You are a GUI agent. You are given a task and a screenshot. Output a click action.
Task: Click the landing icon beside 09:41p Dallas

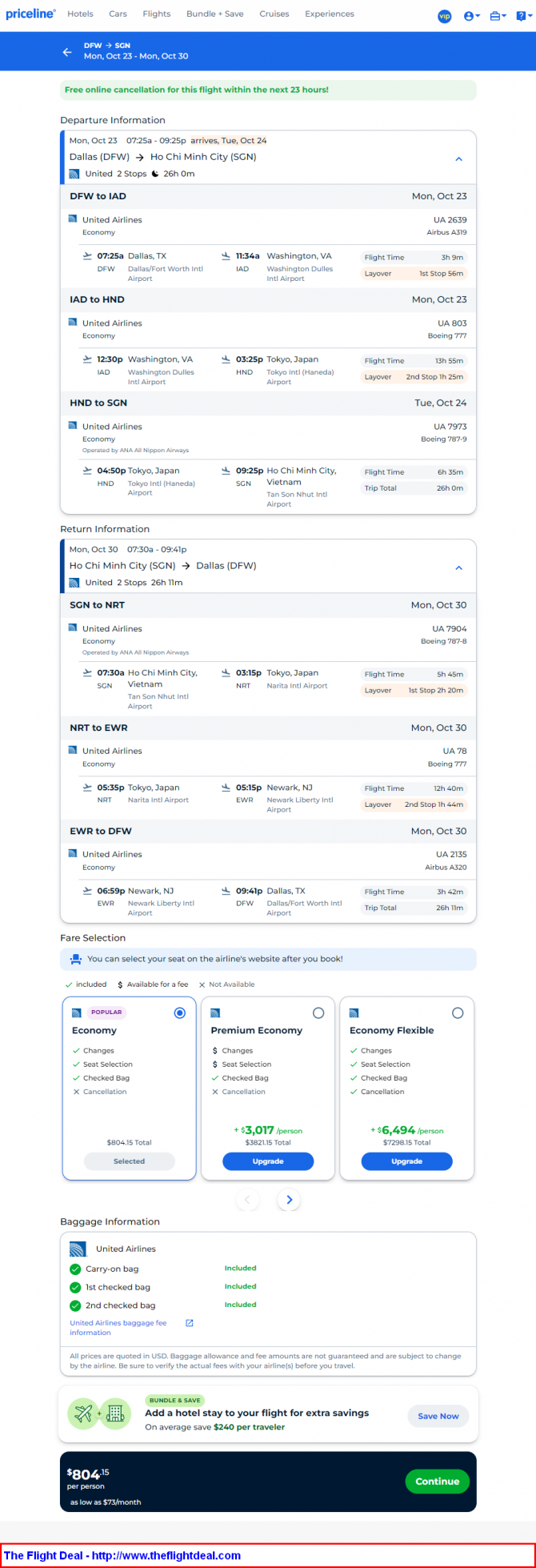point(226,891)
